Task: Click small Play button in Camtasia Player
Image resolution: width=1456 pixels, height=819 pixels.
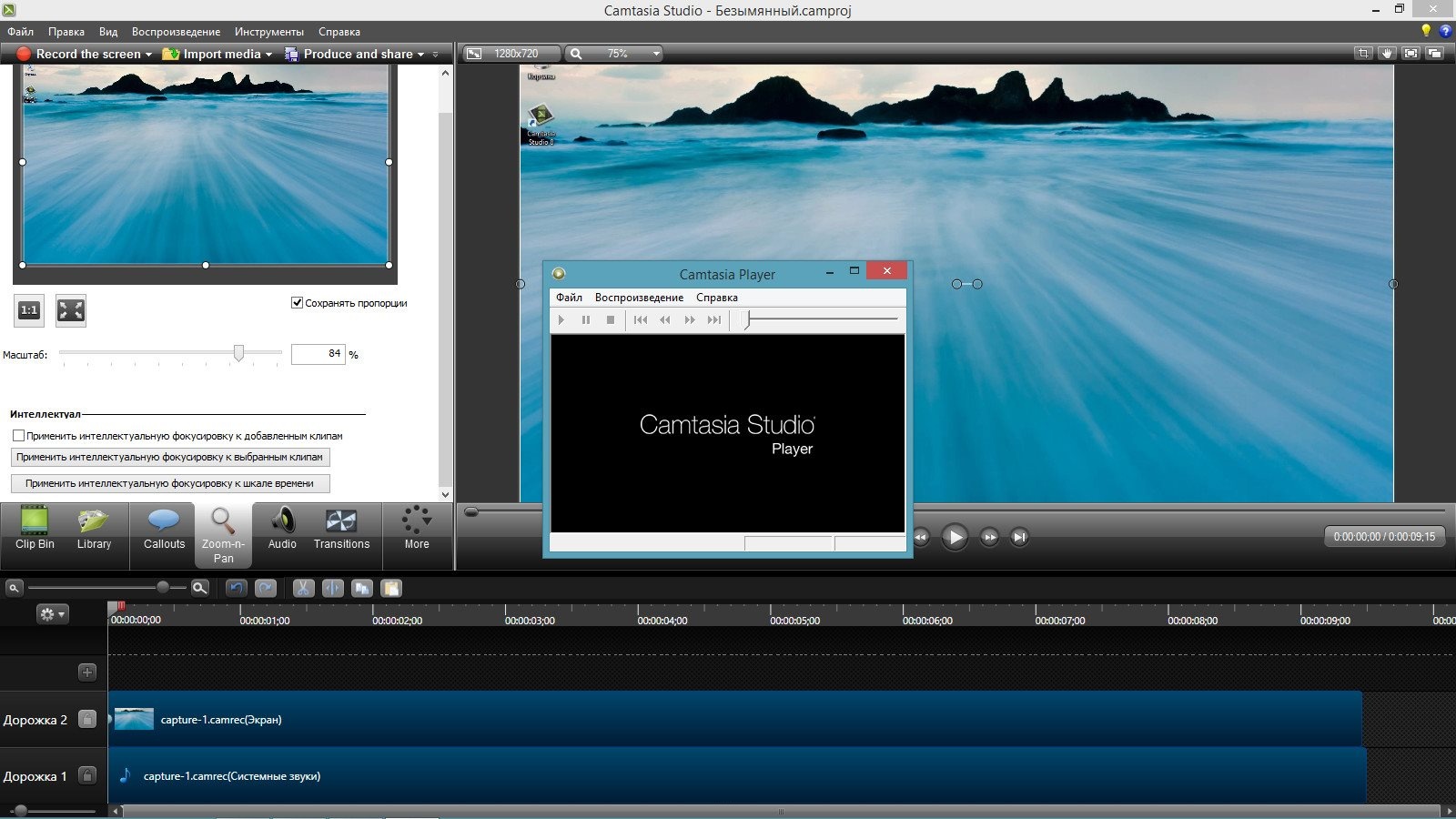Action: (561, 319)
